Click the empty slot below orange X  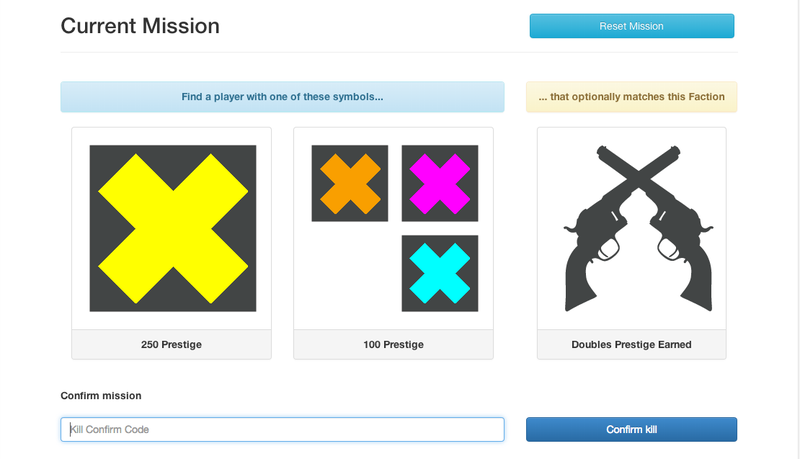[350, 273]
